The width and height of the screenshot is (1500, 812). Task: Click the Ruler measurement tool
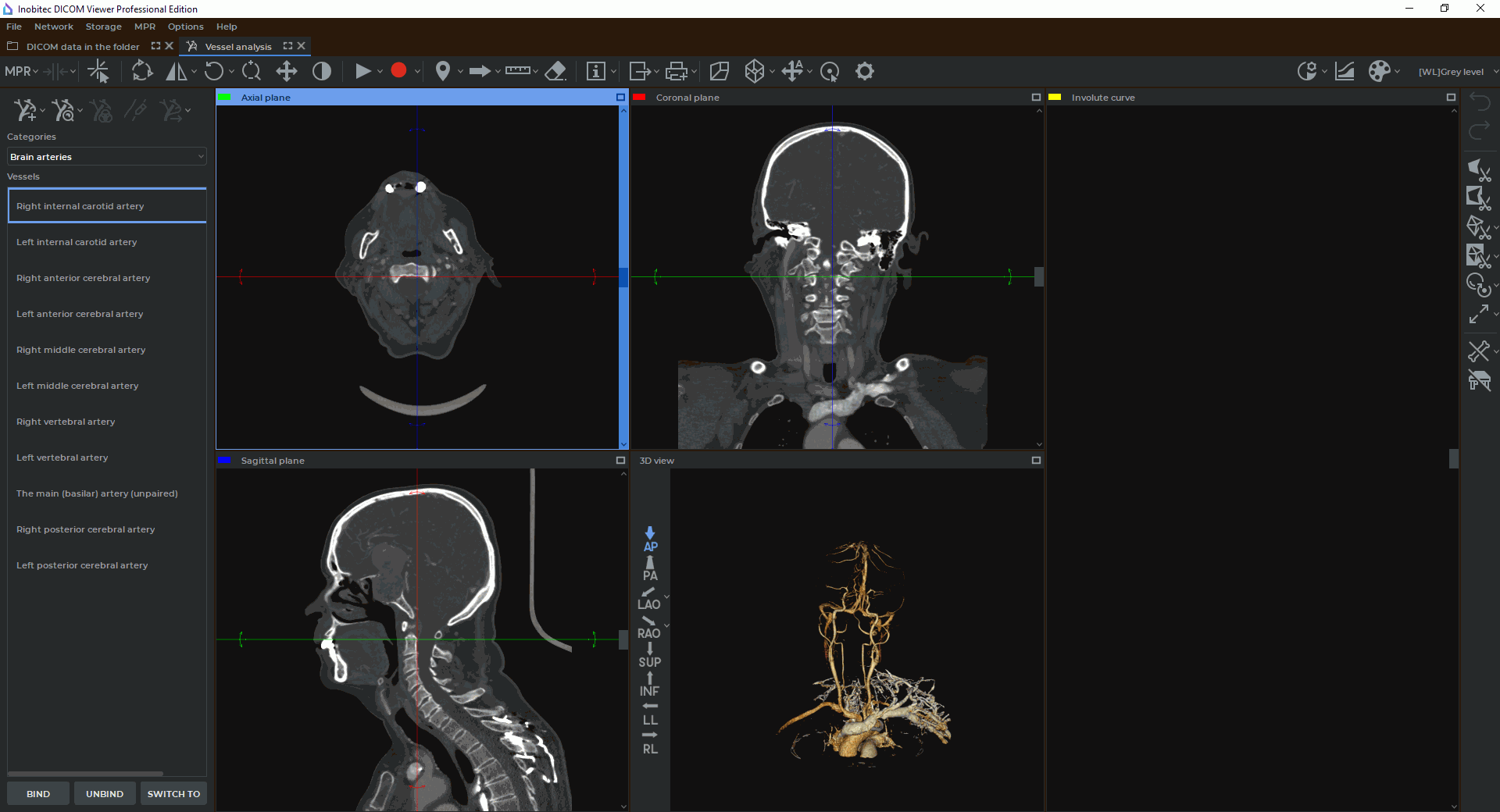[x=517, y=72]
